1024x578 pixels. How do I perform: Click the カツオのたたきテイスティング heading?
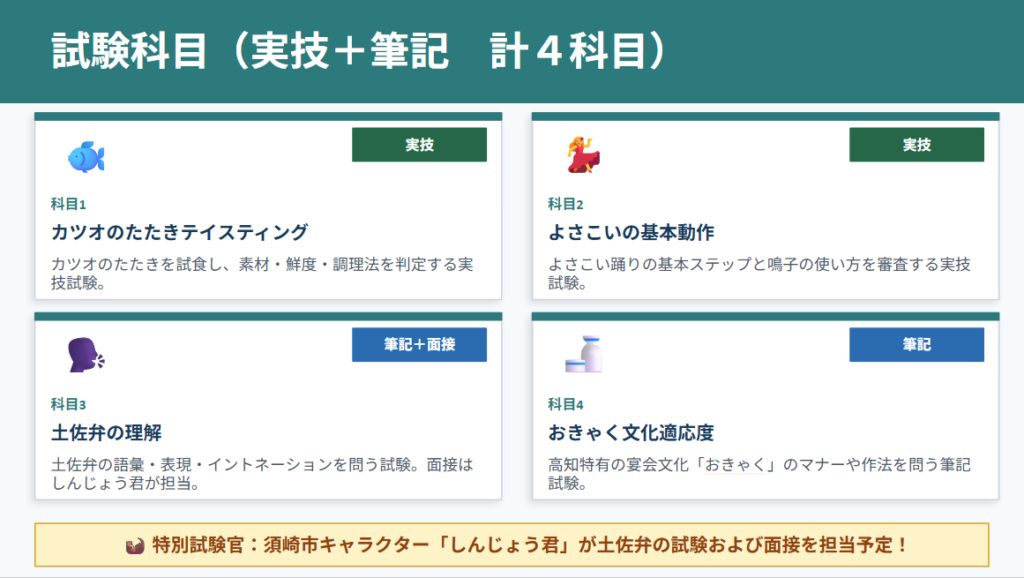pyautogui.click(x=179, y=232)
